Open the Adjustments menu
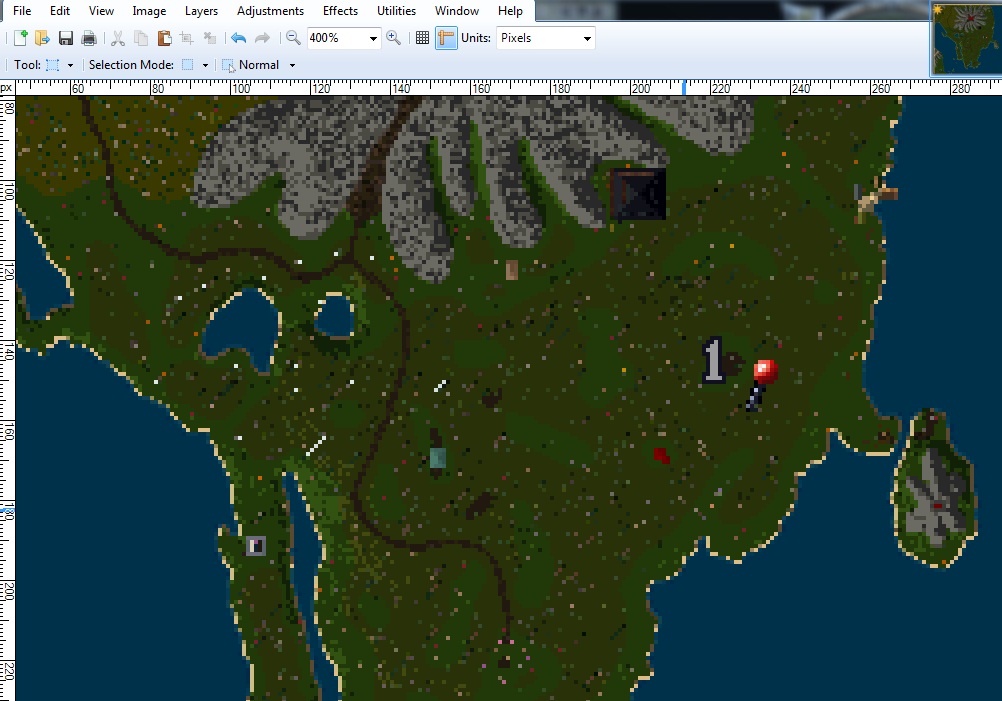 (x=270, y=11)
